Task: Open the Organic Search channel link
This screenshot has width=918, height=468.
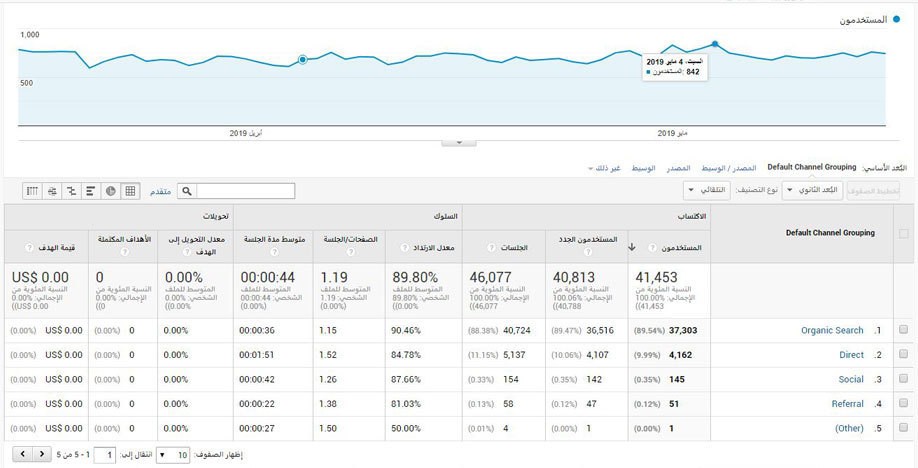Action: 832,330
